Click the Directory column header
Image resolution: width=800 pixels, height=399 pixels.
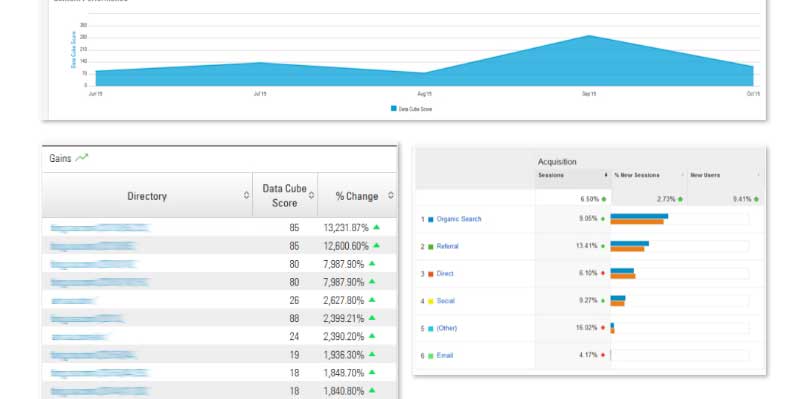pos(147,196)
